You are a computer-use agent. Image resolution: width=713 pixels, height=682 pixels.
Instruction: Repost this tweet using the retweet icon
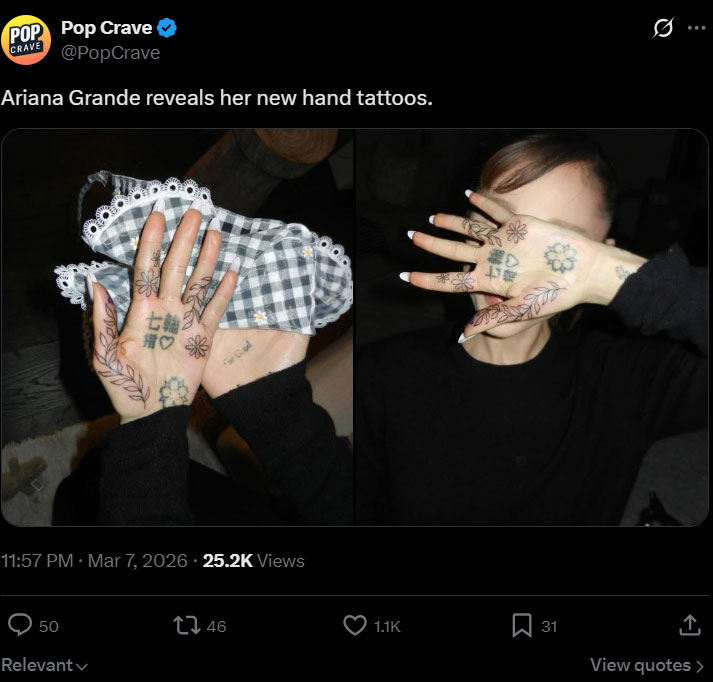coord(186,625)
